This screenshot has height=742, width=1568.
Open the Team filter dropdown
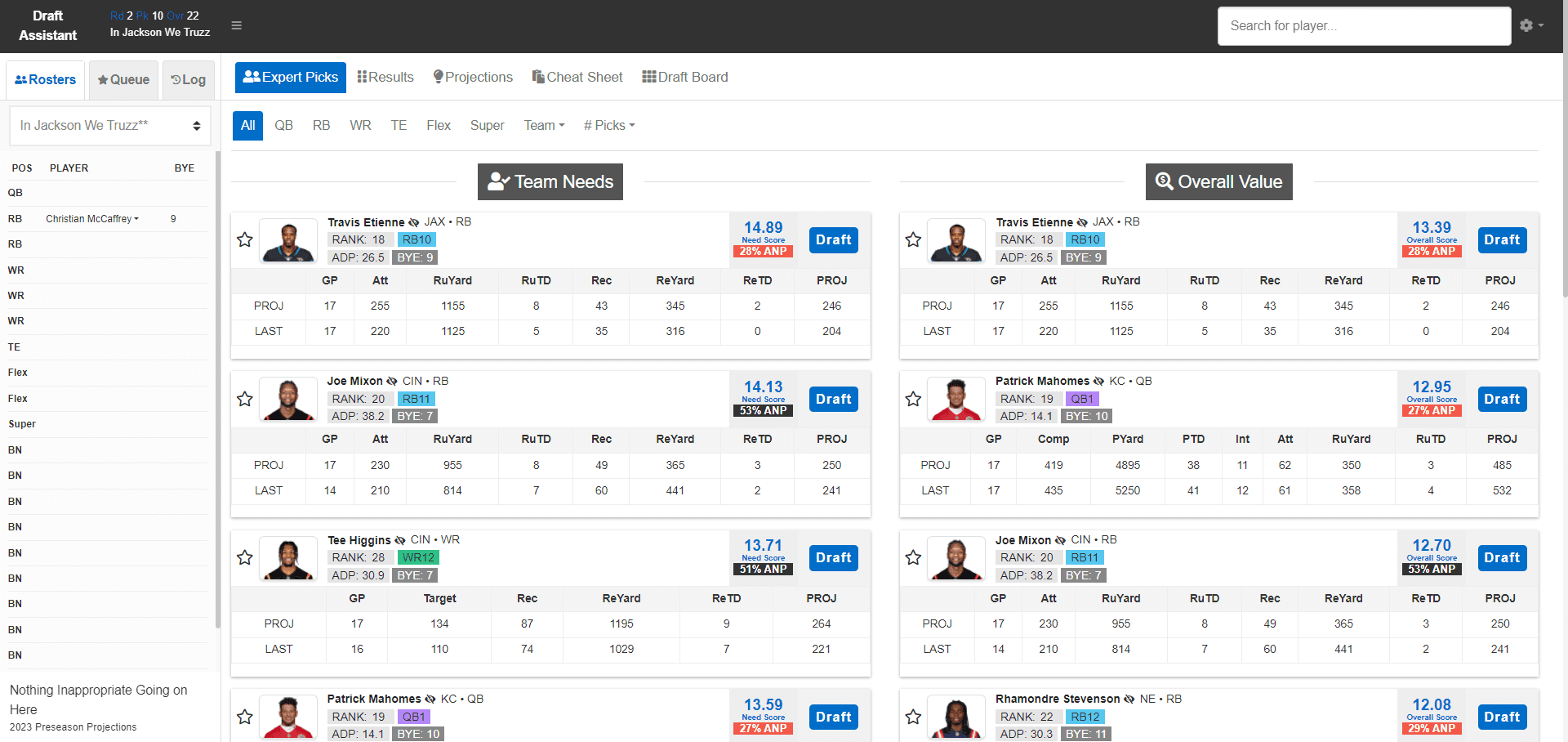tap(543, 125)
